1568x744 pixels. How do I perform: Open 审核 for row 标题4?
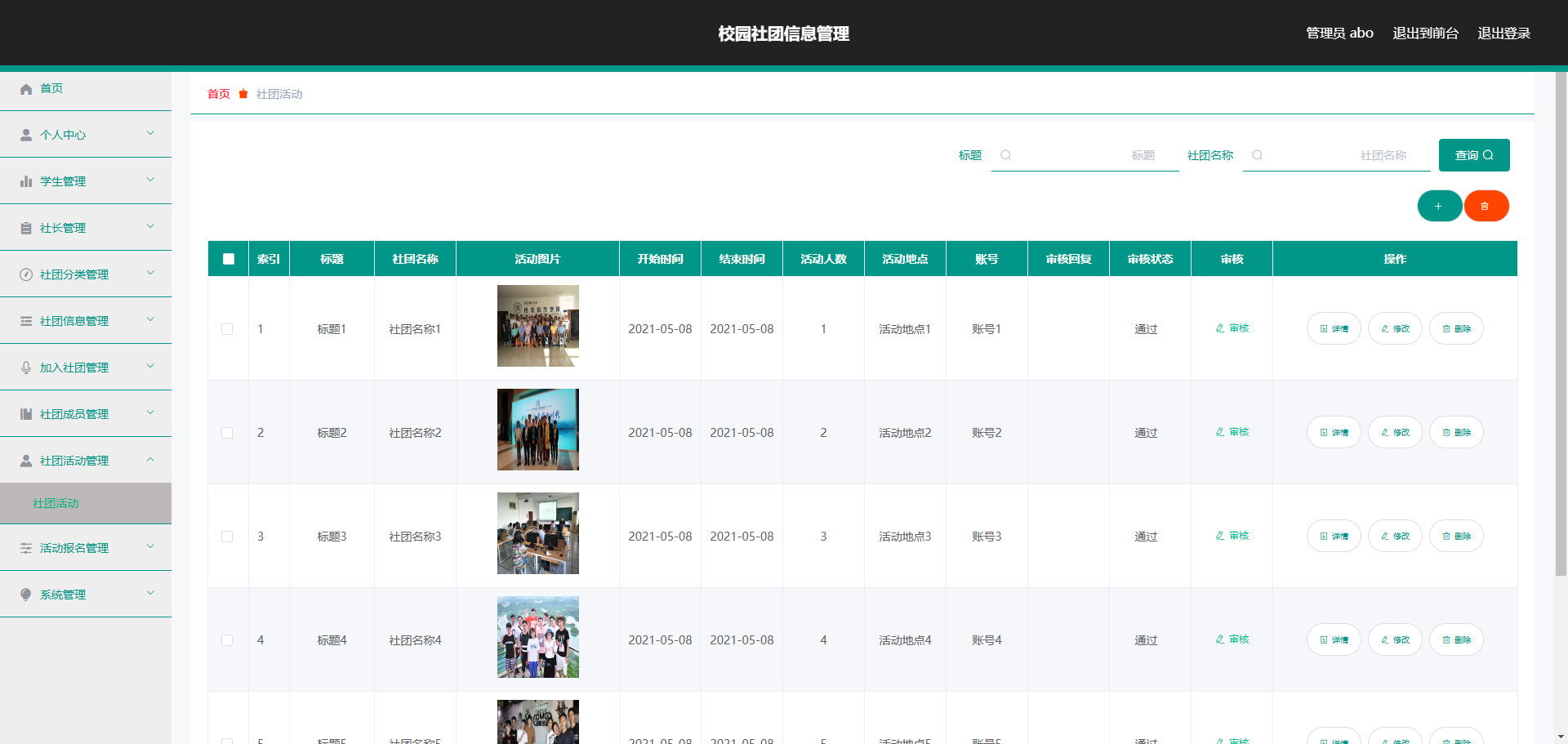[1232, 639]
